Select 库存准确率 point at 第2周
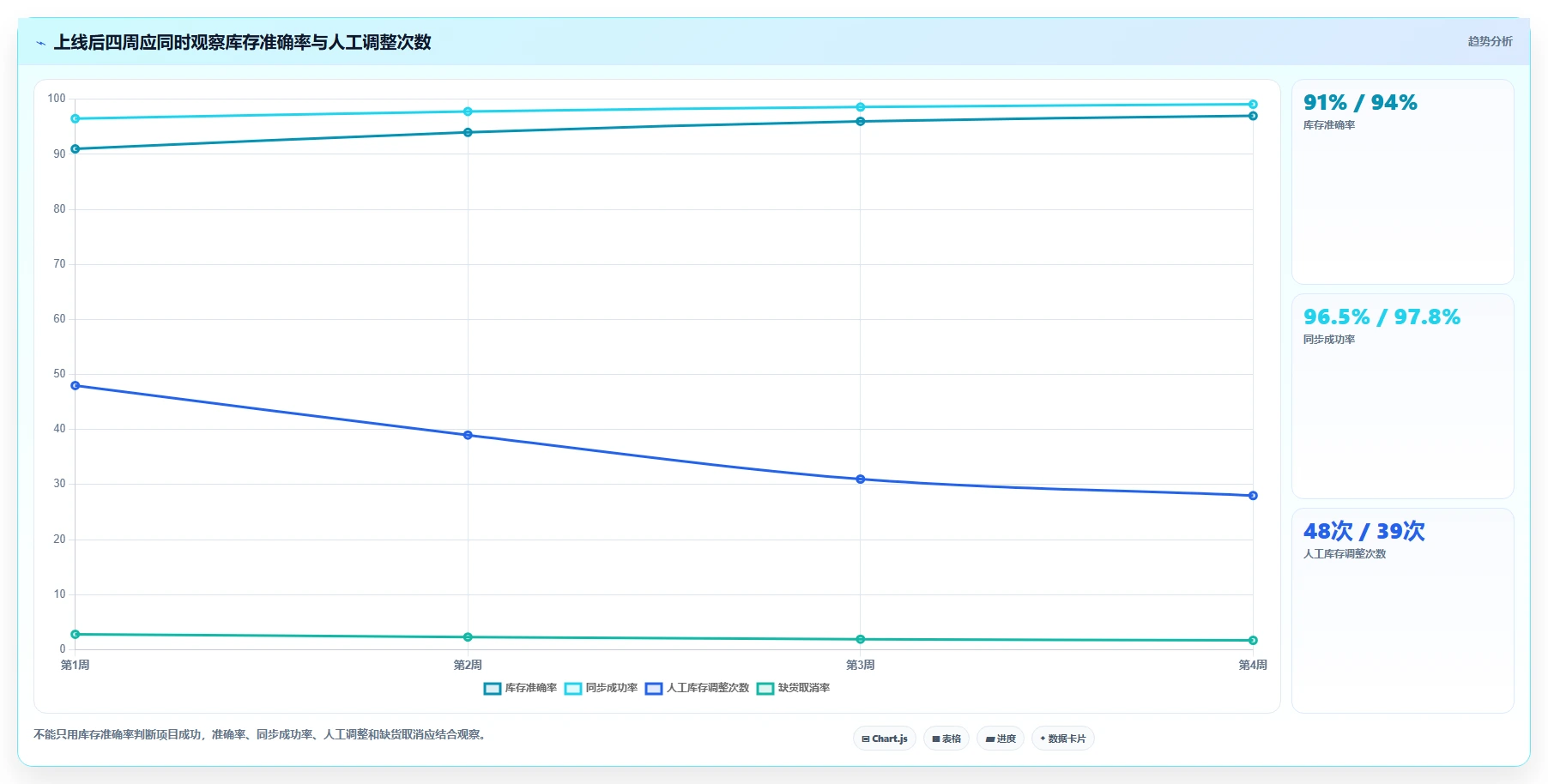Screen dimensions: 1548x784 [x=468, y=132]
